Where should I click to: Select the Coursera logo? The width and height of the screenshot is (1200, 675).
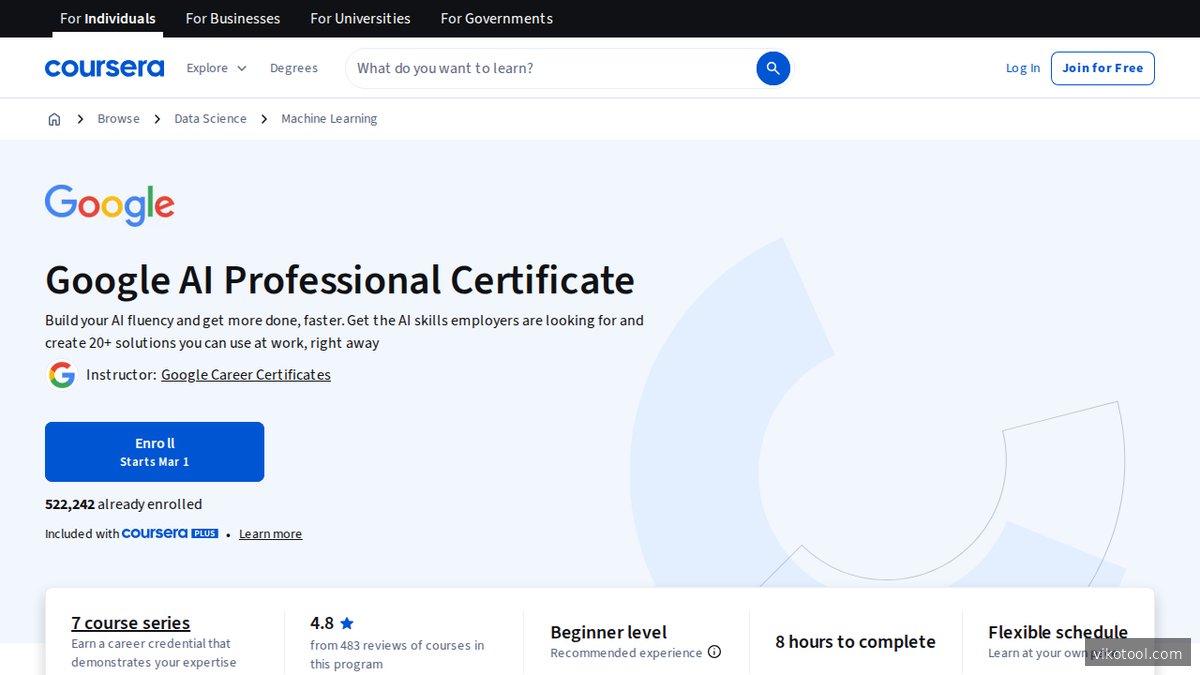pyautogui.click(x=104, y=67)
